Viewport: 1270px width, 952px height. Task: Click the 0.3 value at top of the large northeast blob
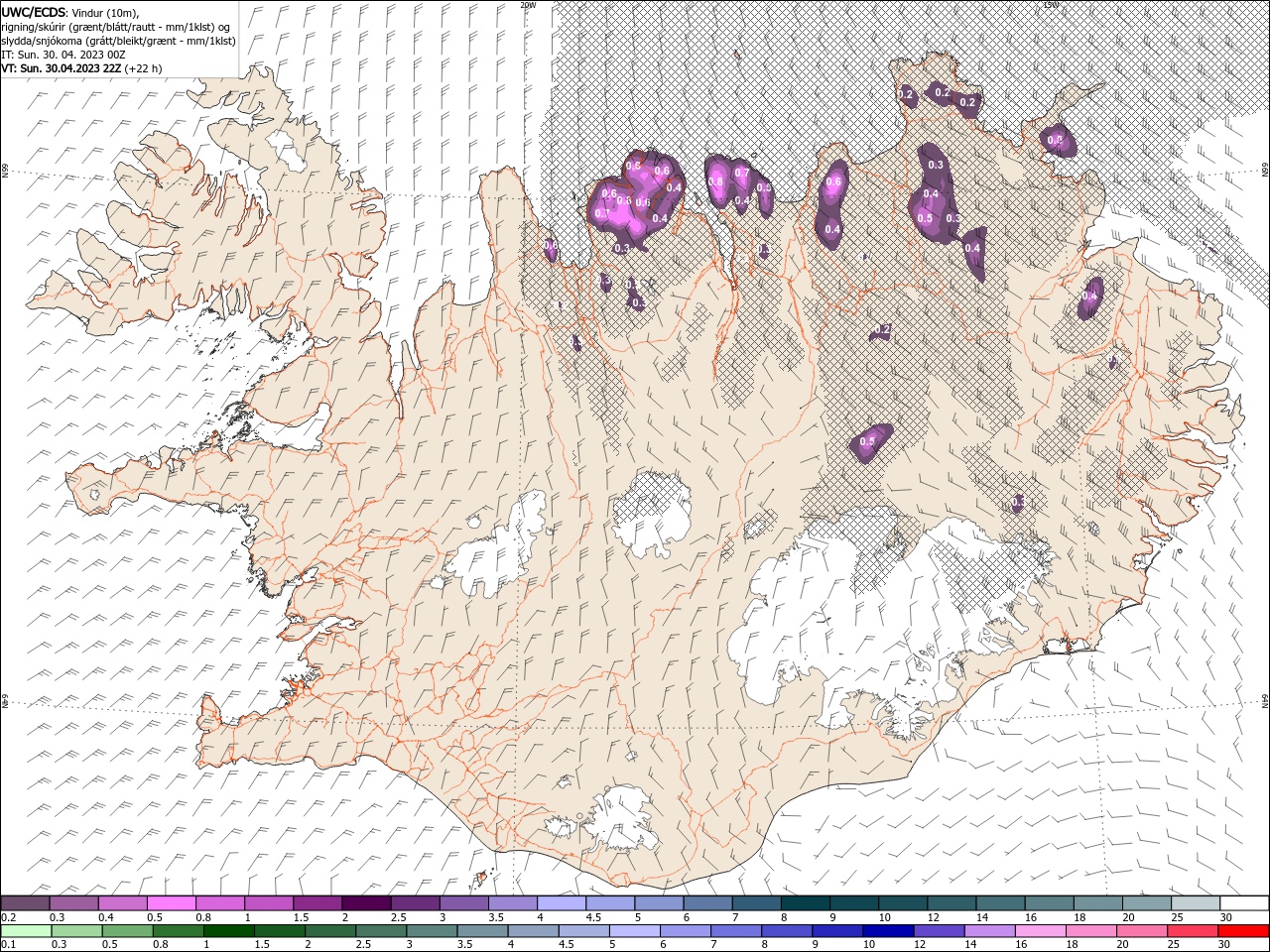click(x=936, y=165)
